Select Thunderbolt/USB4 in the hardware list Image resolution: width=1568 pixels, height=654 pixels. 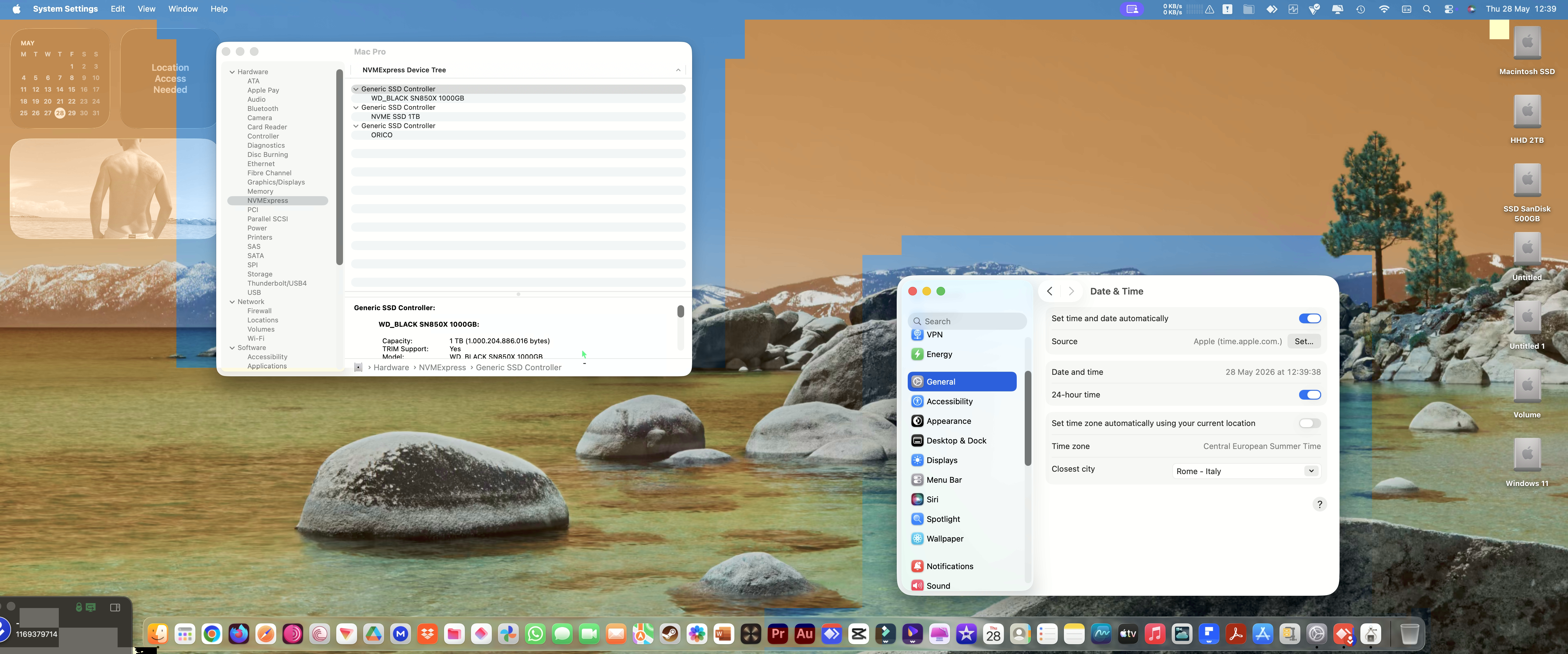(277, 283)
